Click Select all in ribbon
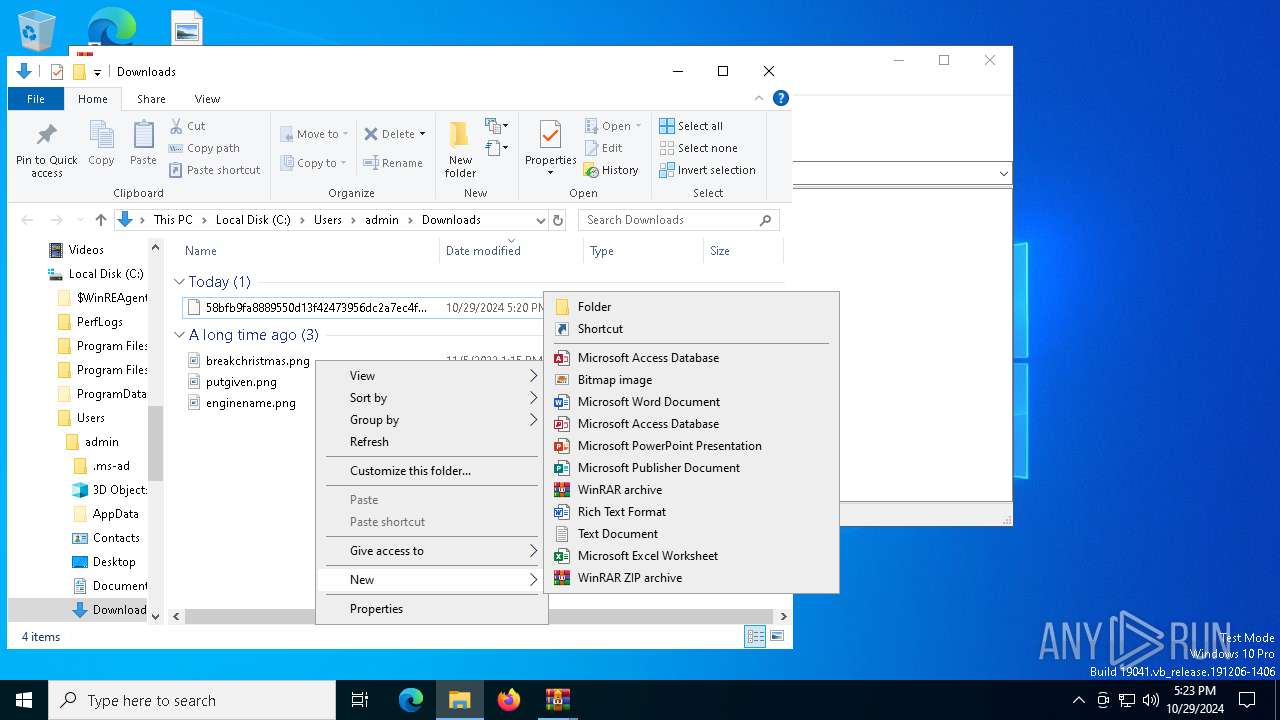This screenshot has width=1280, height=720. [691, 126]
